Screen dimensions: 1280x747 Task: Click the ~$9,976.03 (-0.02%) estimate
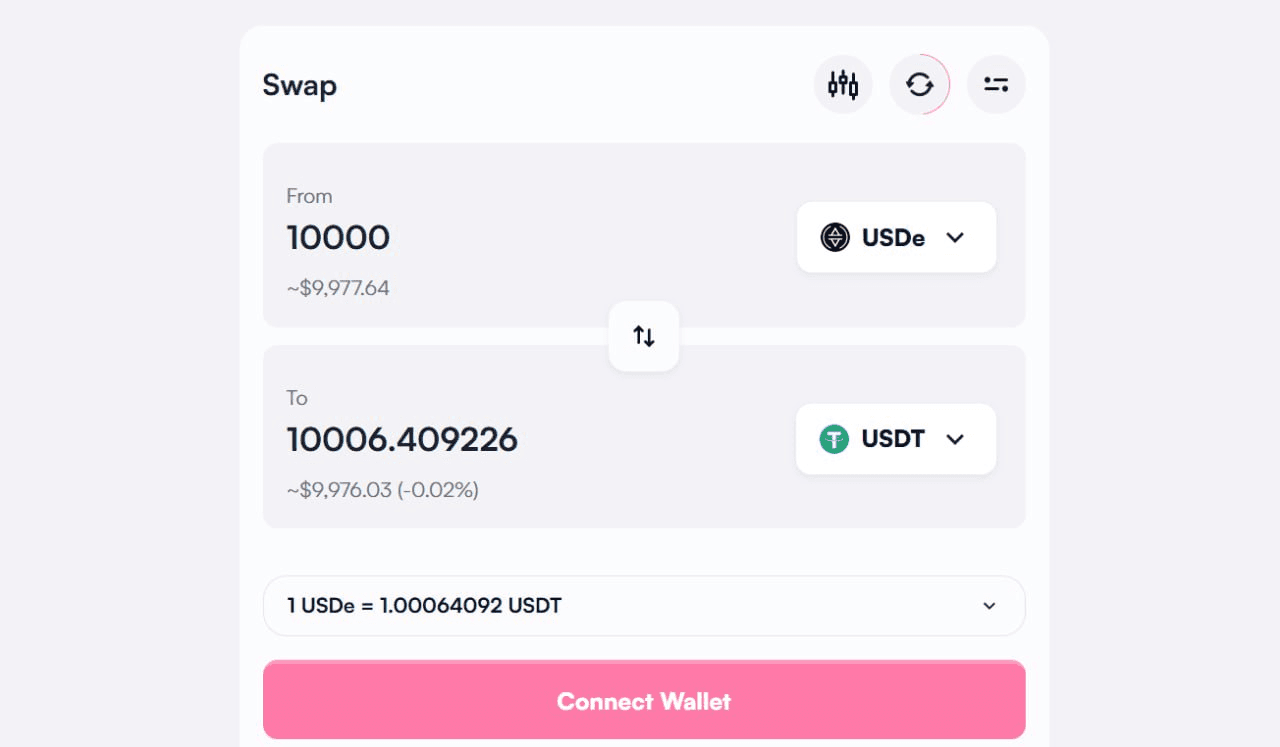(382, 490)
